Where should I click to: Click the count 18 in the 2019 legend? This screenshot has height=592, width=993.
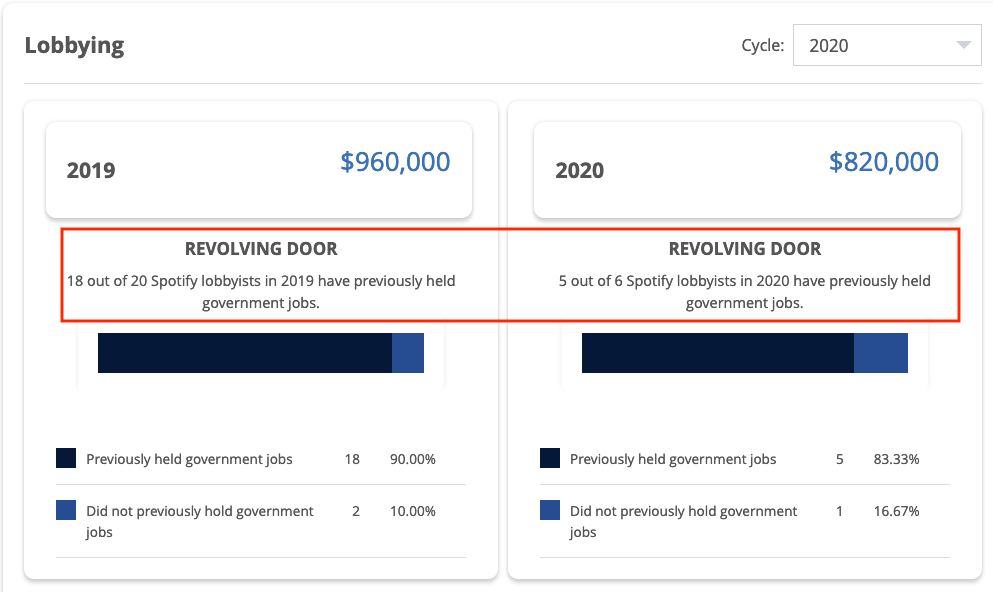[352, 459]
